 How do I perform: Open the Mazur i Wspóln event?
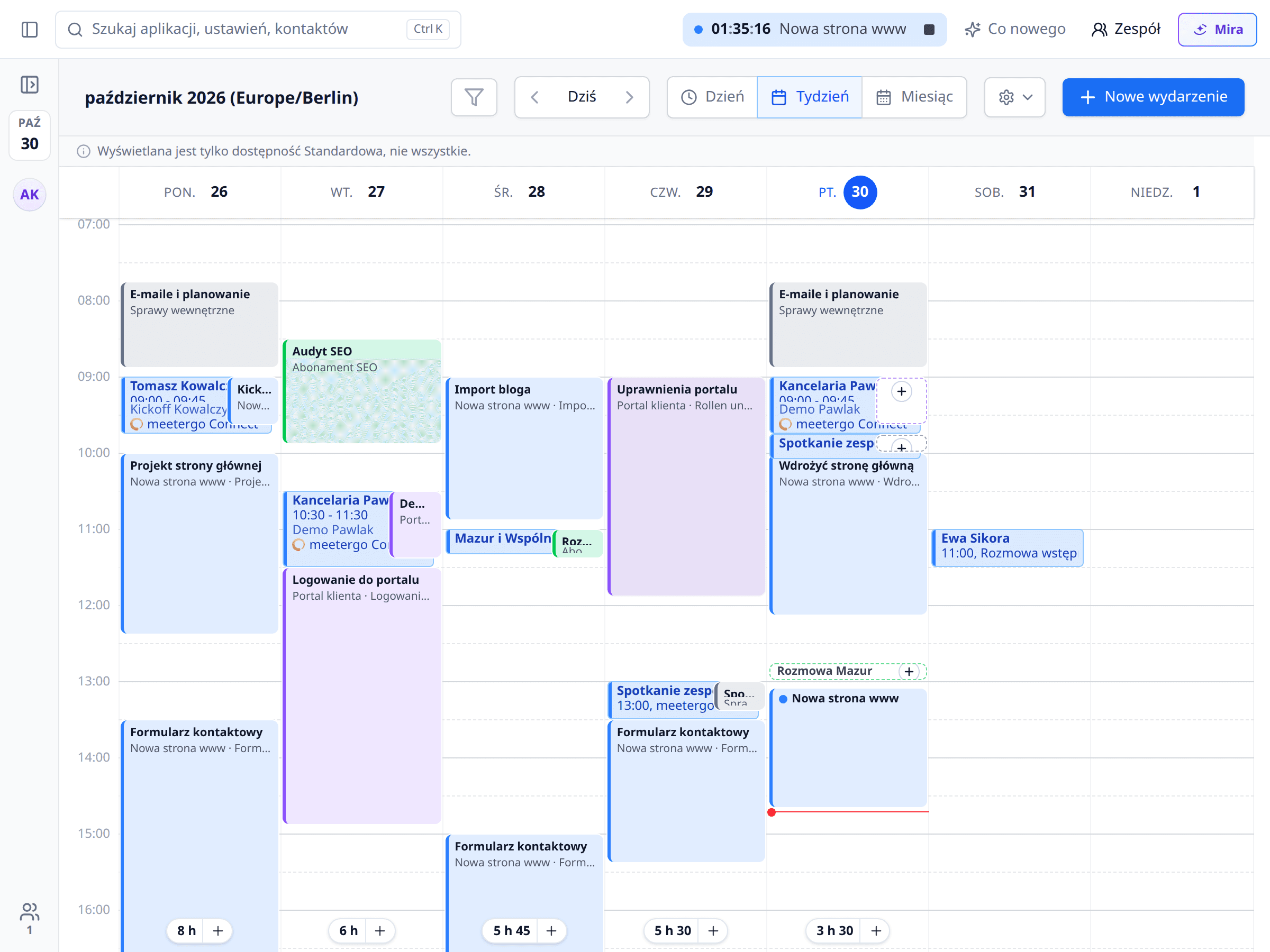499,541
